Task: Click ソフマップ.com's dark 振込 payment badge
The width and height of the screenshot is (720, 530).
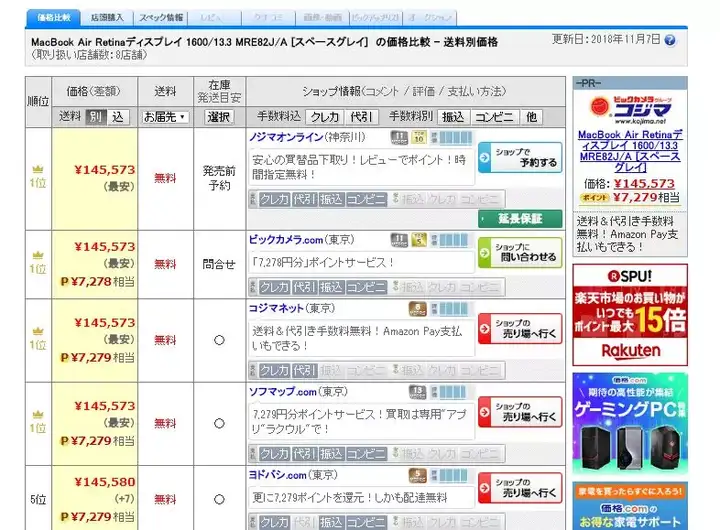Action: pyautogui.click(x=331, y=454)
